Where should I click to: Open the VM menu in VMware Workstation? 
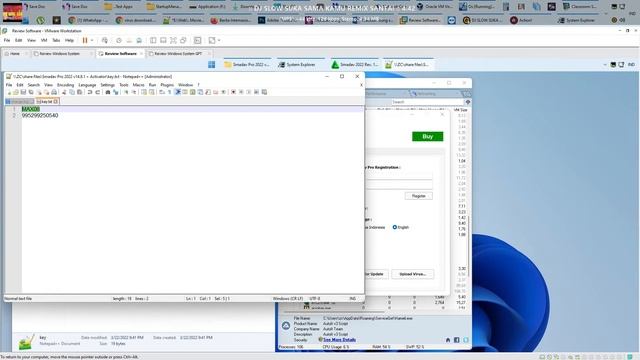coord(44,40)
